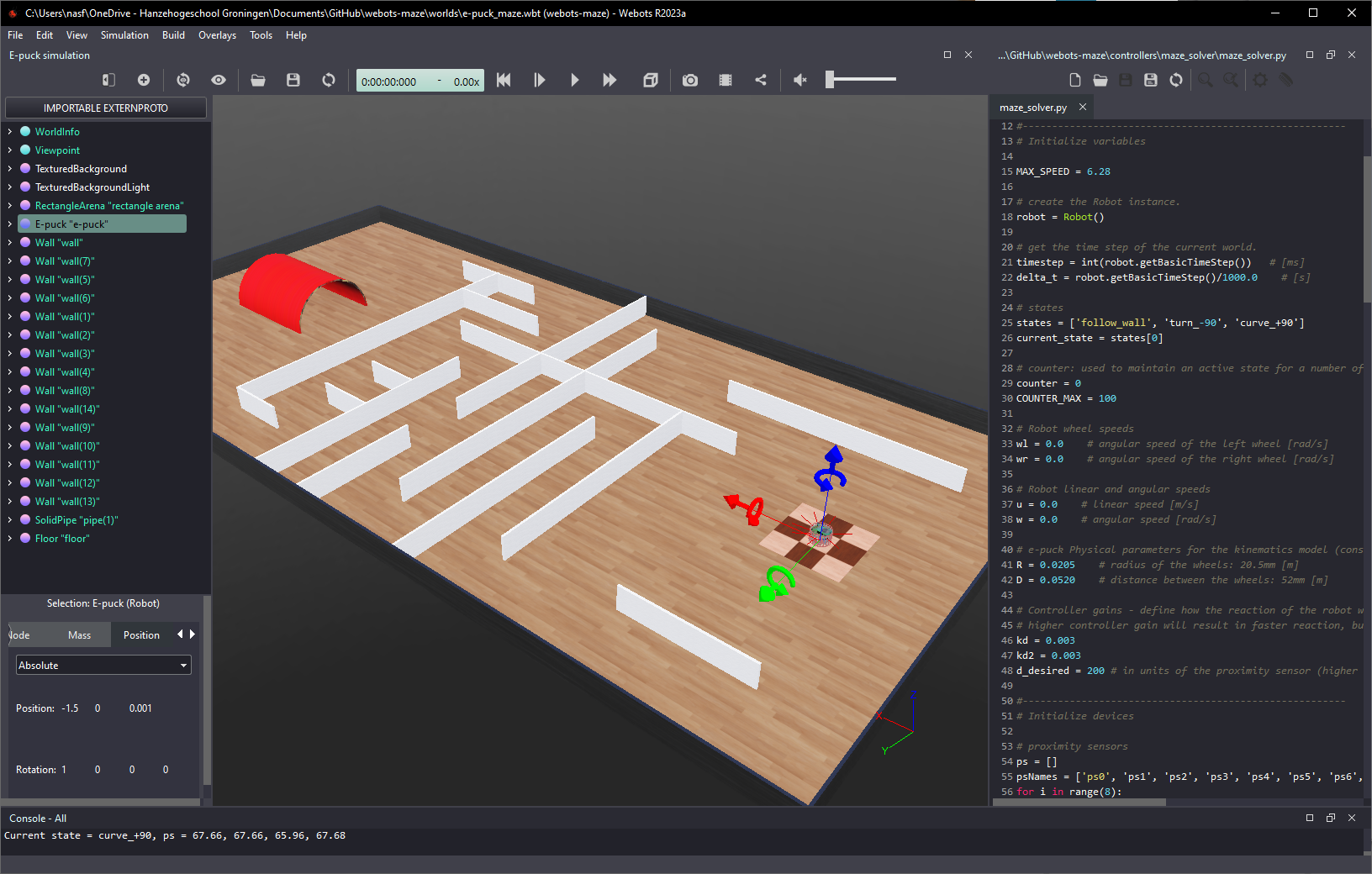Viewport: 1372px width, 874px height.
Task: Toggle 3D rendering cube icon
Action: point(650,80)
